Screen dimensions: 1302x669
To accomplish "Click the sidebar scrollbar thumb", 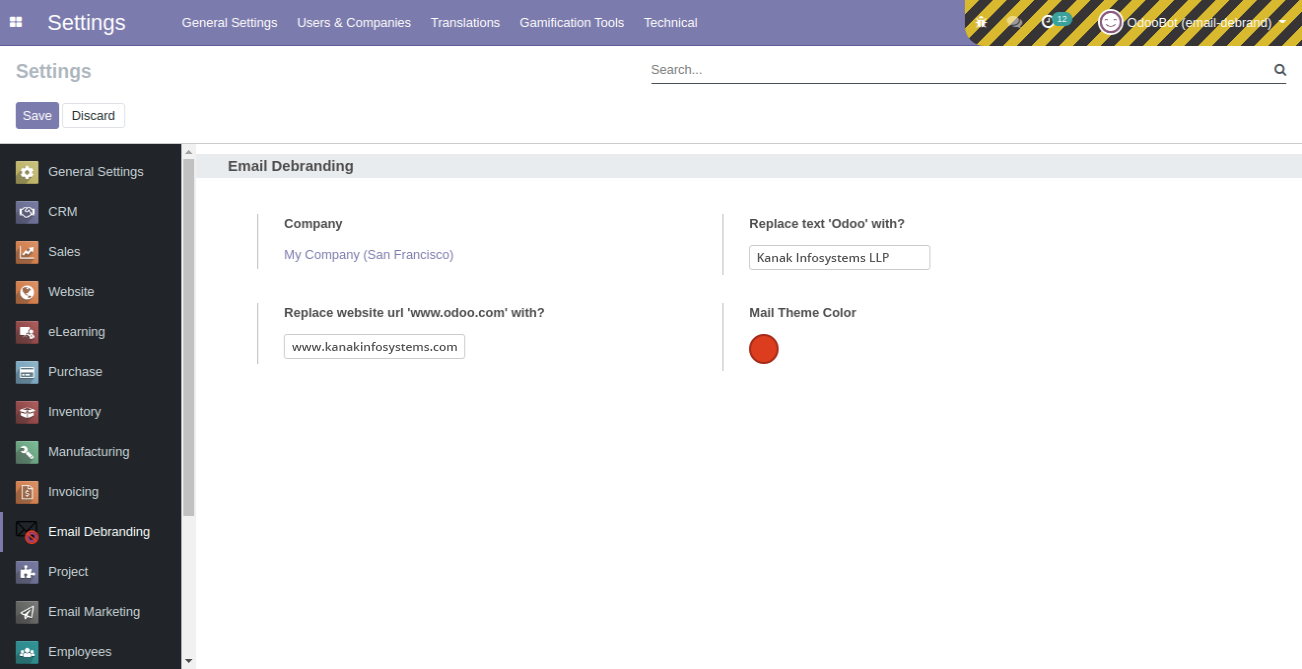I will (188, 337).
